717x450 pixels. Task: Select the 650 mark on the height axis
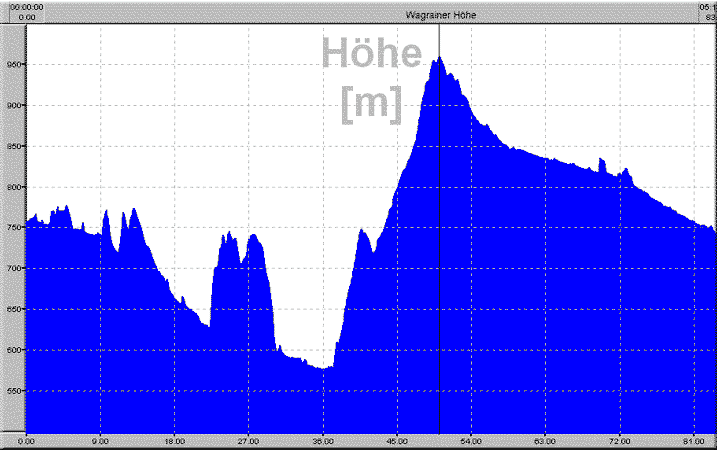click(x=11, y=309)
